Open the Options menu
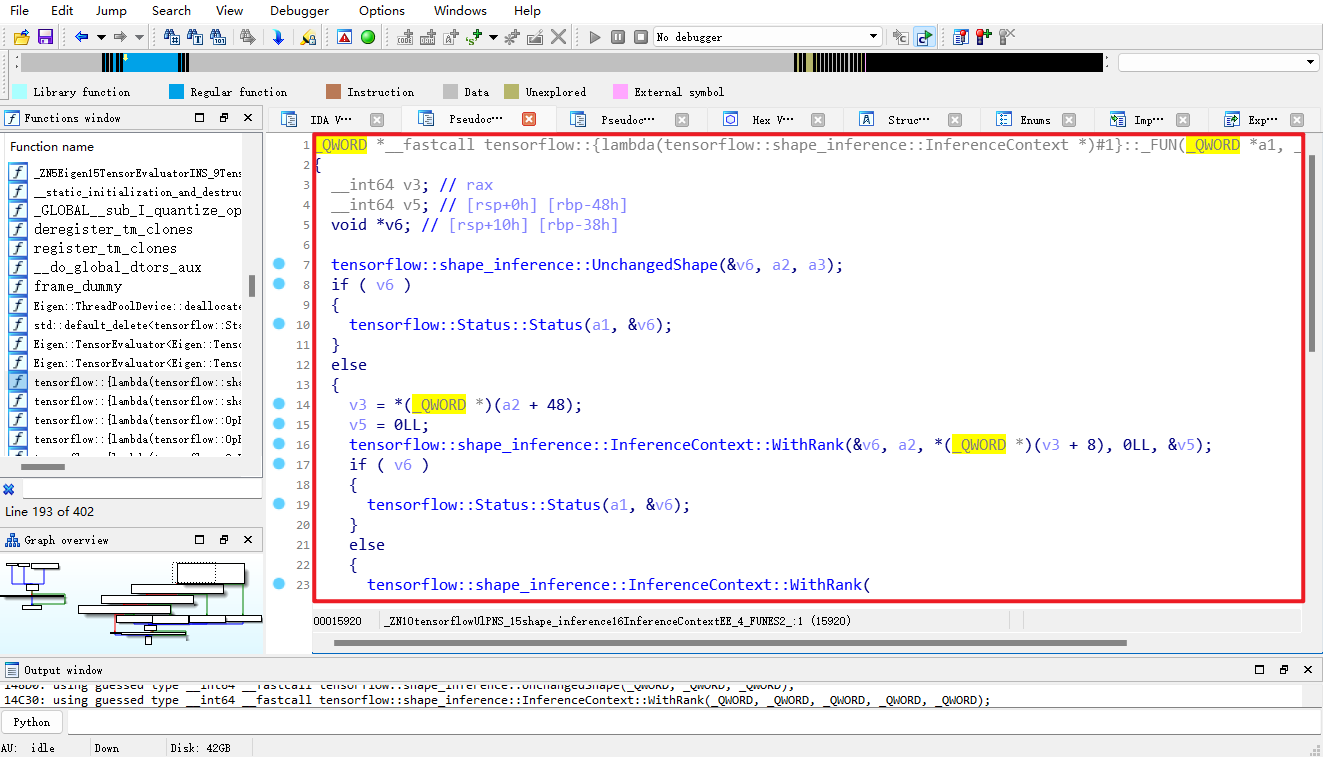This screenshot has height=757, width=1323. (382, 11)
